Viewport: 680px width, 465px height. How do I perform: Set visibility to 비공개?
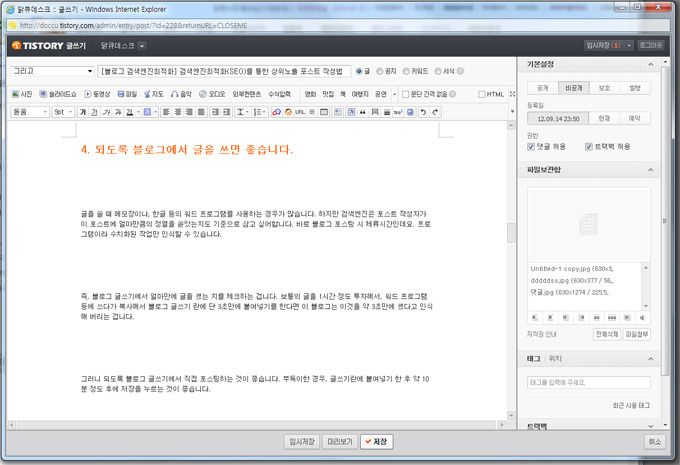click(574, 88)
